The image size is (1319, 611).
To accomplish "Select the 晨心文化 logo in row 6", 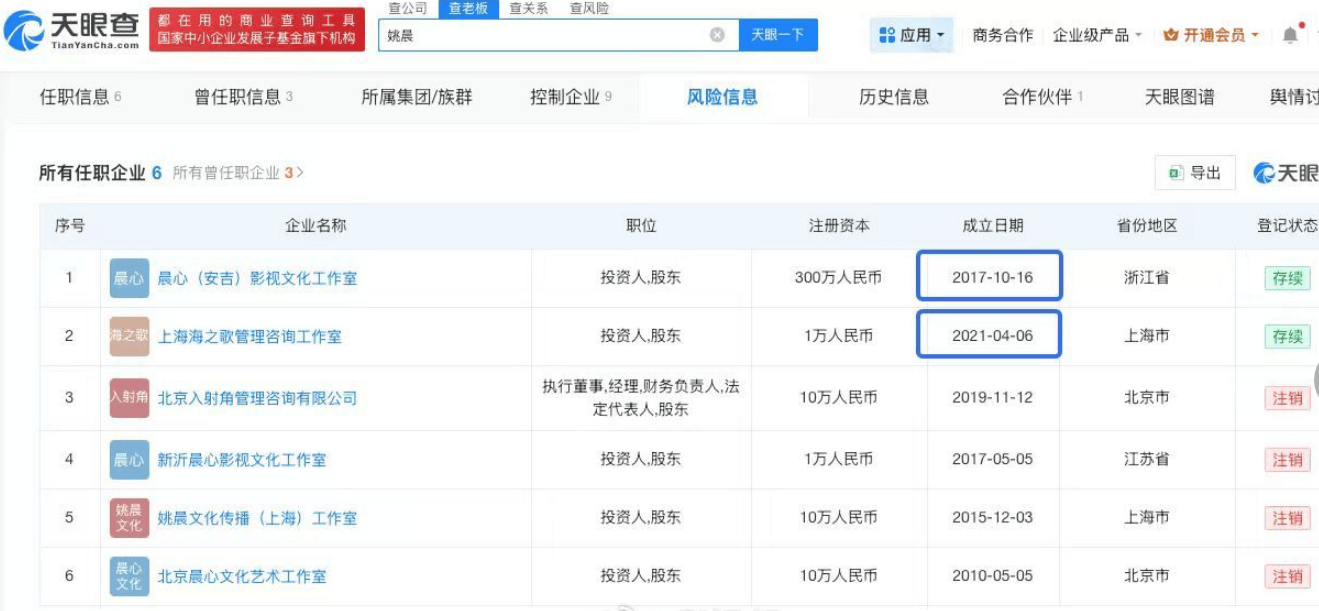I will pyautogui.click(x=129, y=575).
